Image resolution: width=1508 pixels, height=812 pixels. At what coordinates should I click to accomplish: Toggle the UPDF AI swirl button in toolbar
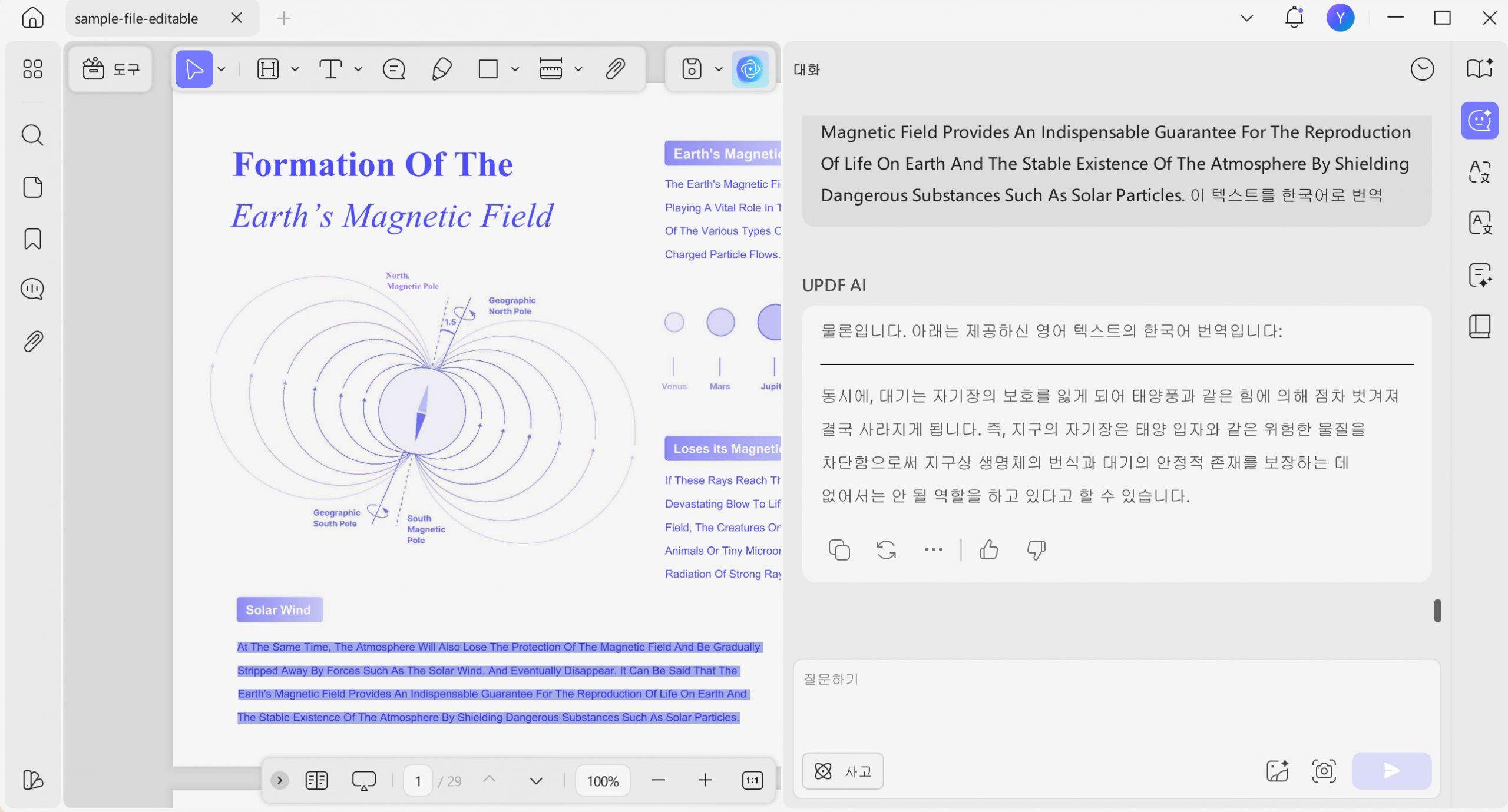(x=750, y=69)
